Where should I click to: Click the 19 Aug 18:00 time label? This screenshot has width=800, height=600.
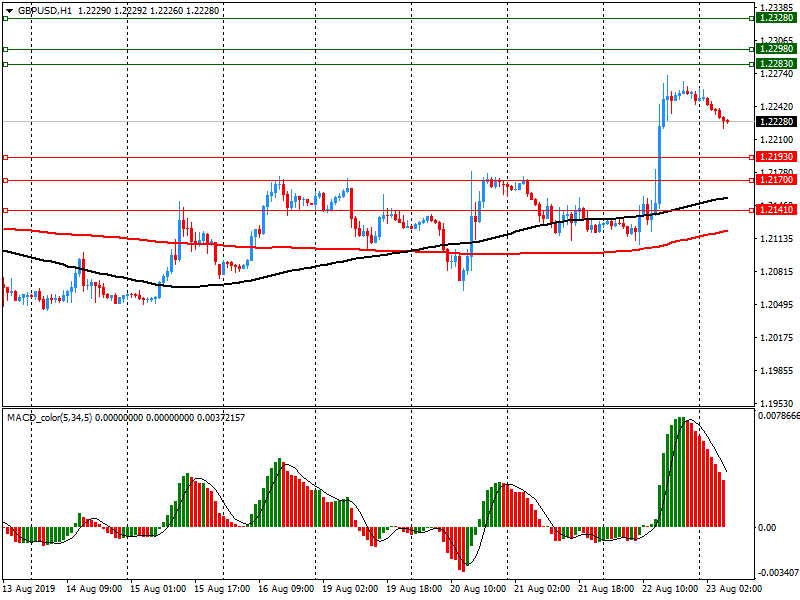pos(414,589)
